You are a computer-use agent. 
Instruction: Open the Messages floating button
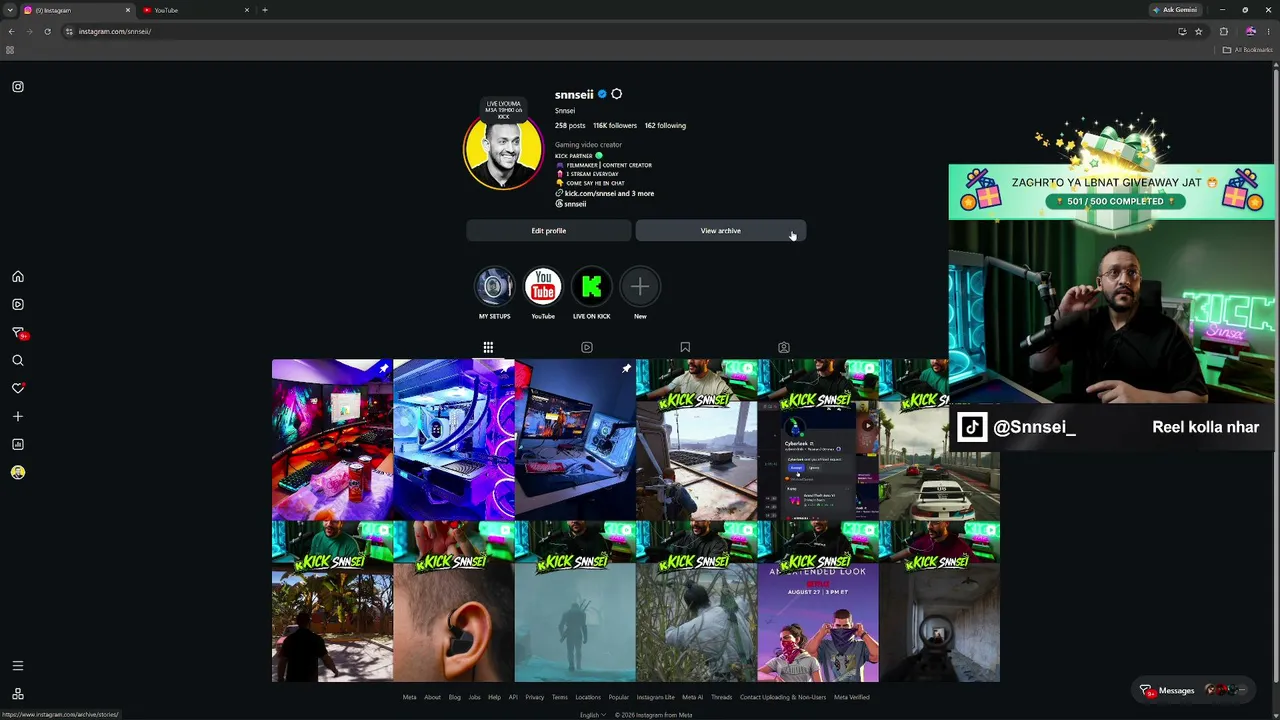point(1195,690)
